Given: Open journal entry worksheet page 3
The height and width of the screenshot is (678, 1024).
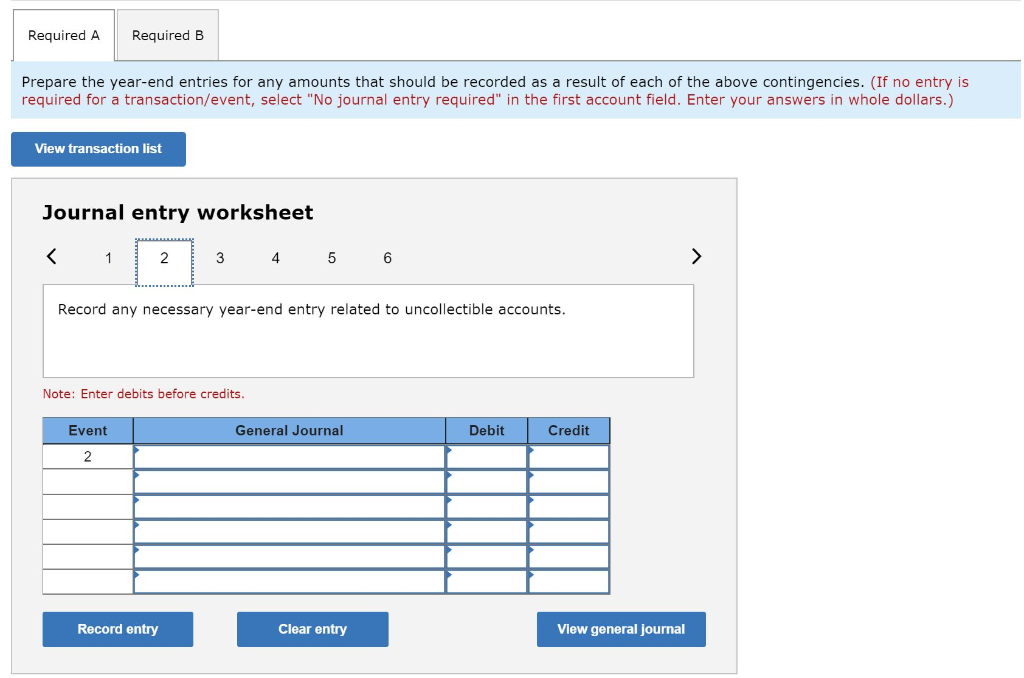Looking at the screenshot, I should (220, 258).
